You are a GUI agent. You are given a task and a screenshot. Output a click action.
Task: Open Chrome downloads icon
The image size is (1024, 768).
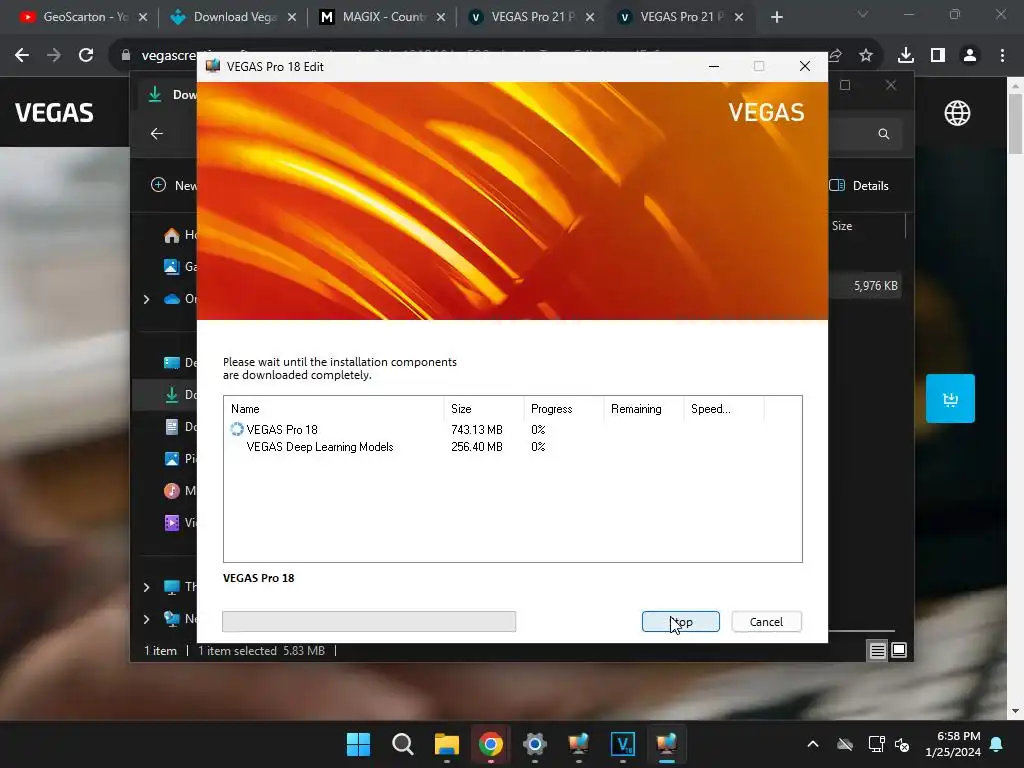[x=906, y=56]
